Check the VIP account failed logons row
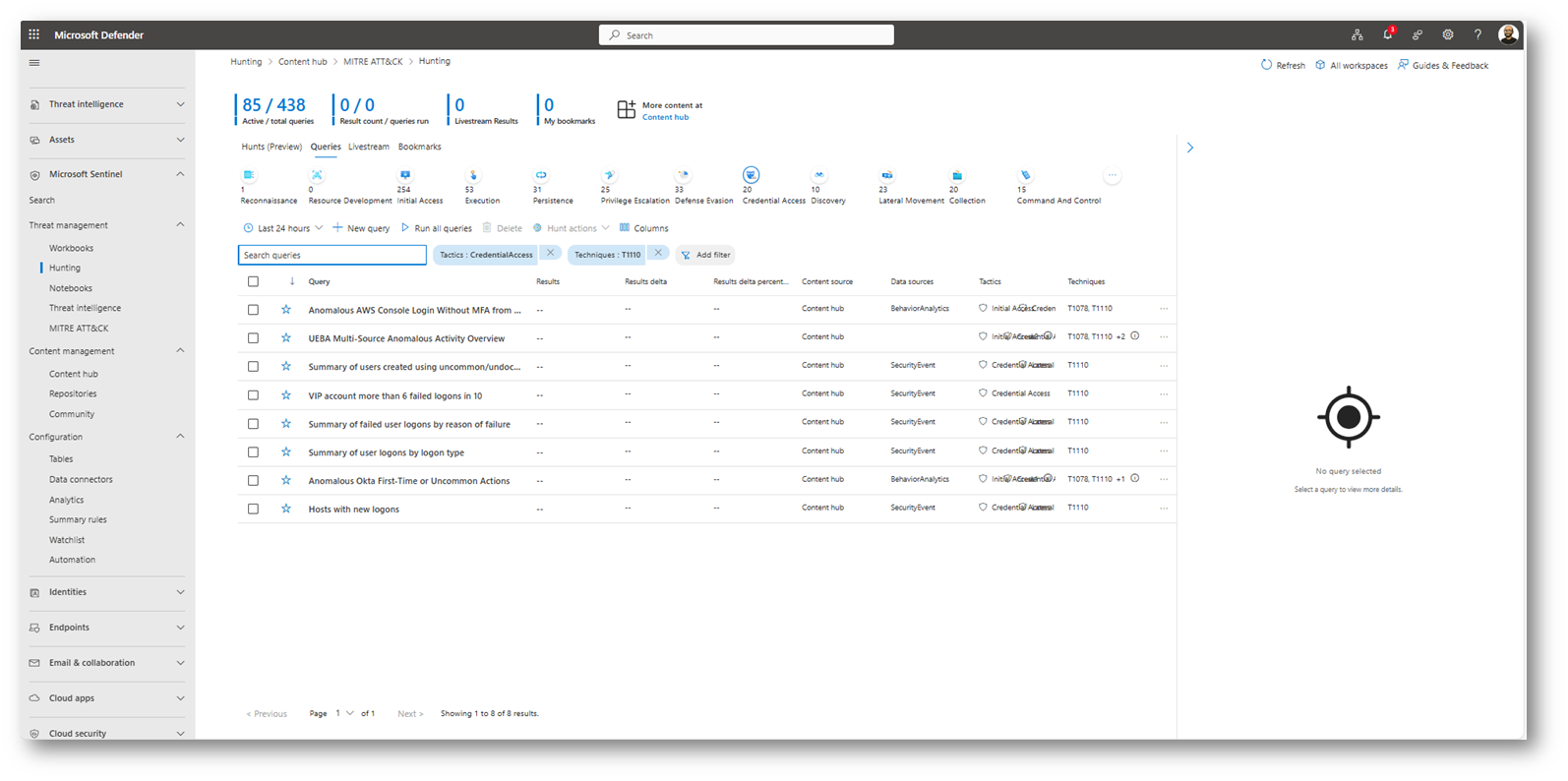The width and height of the screenshot is (1568, 781). coord(253,395)
